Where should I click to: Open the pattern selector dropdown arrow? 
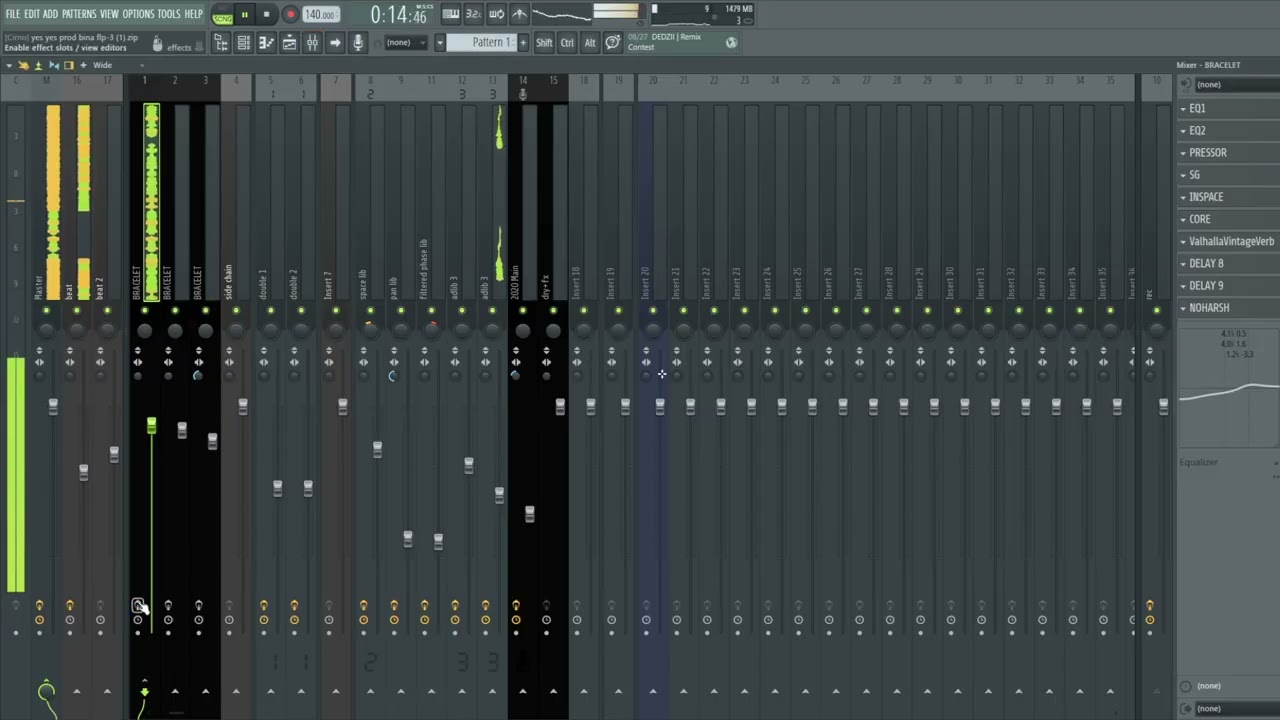(x=439, y=43)
